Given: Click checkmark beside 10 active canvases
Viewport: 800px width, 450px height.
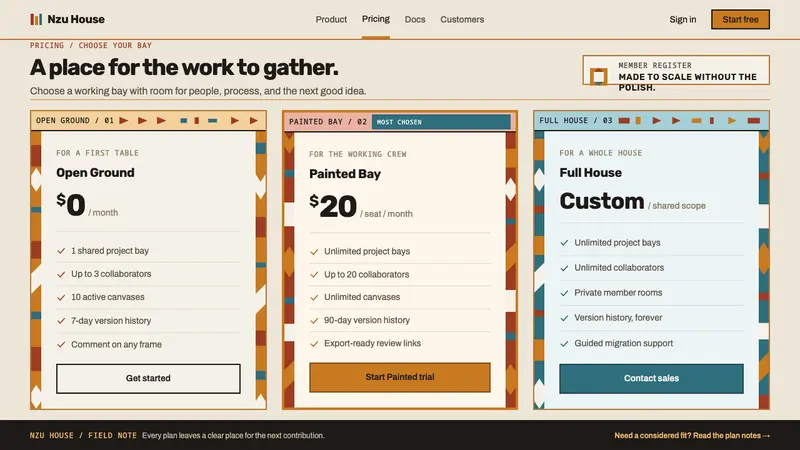Looking at the screenshot, I should 61,297.
